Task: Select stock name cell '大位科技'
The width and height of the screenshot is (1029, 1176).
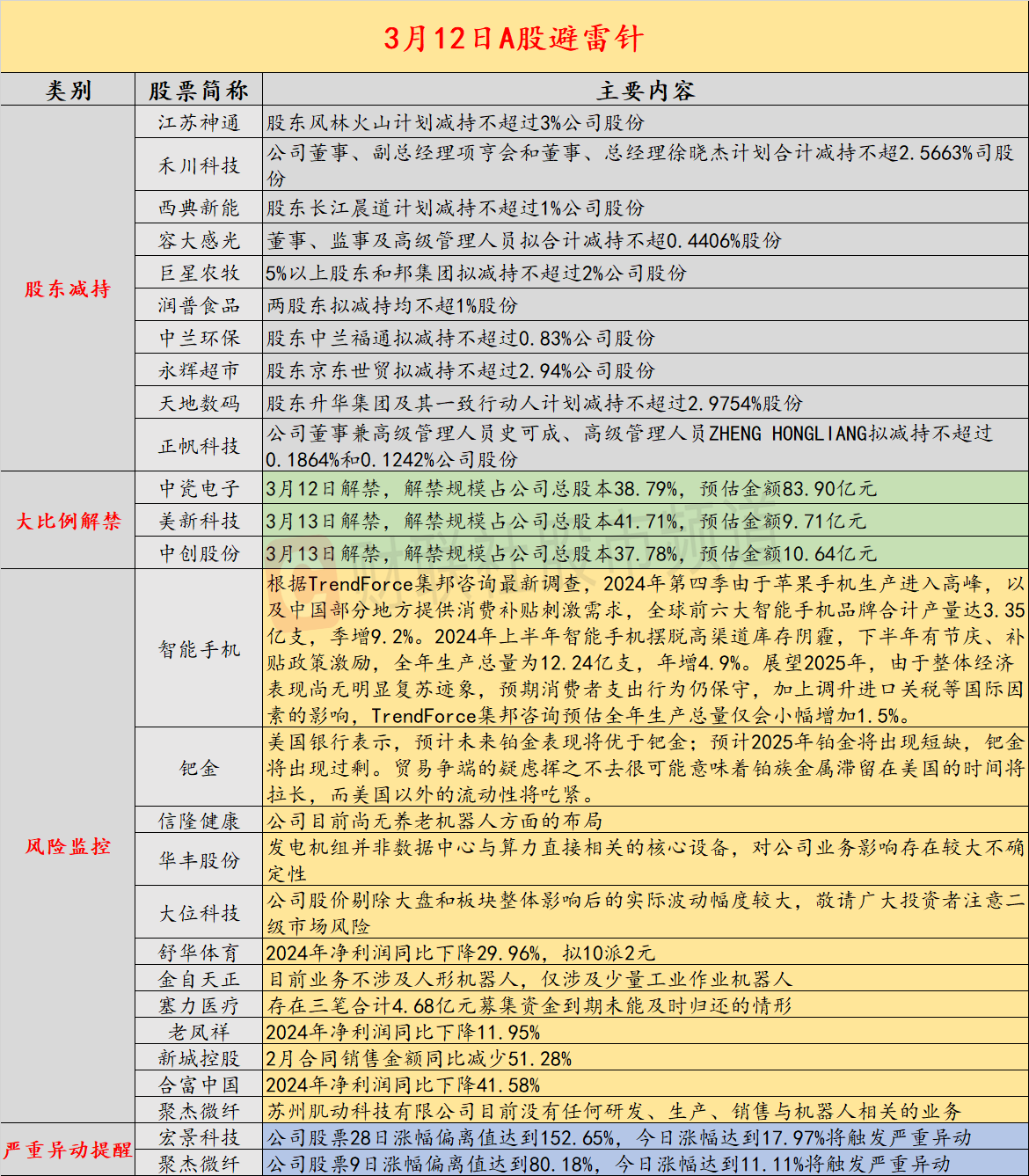Action: pyautogui.click(x=199, y=913)
